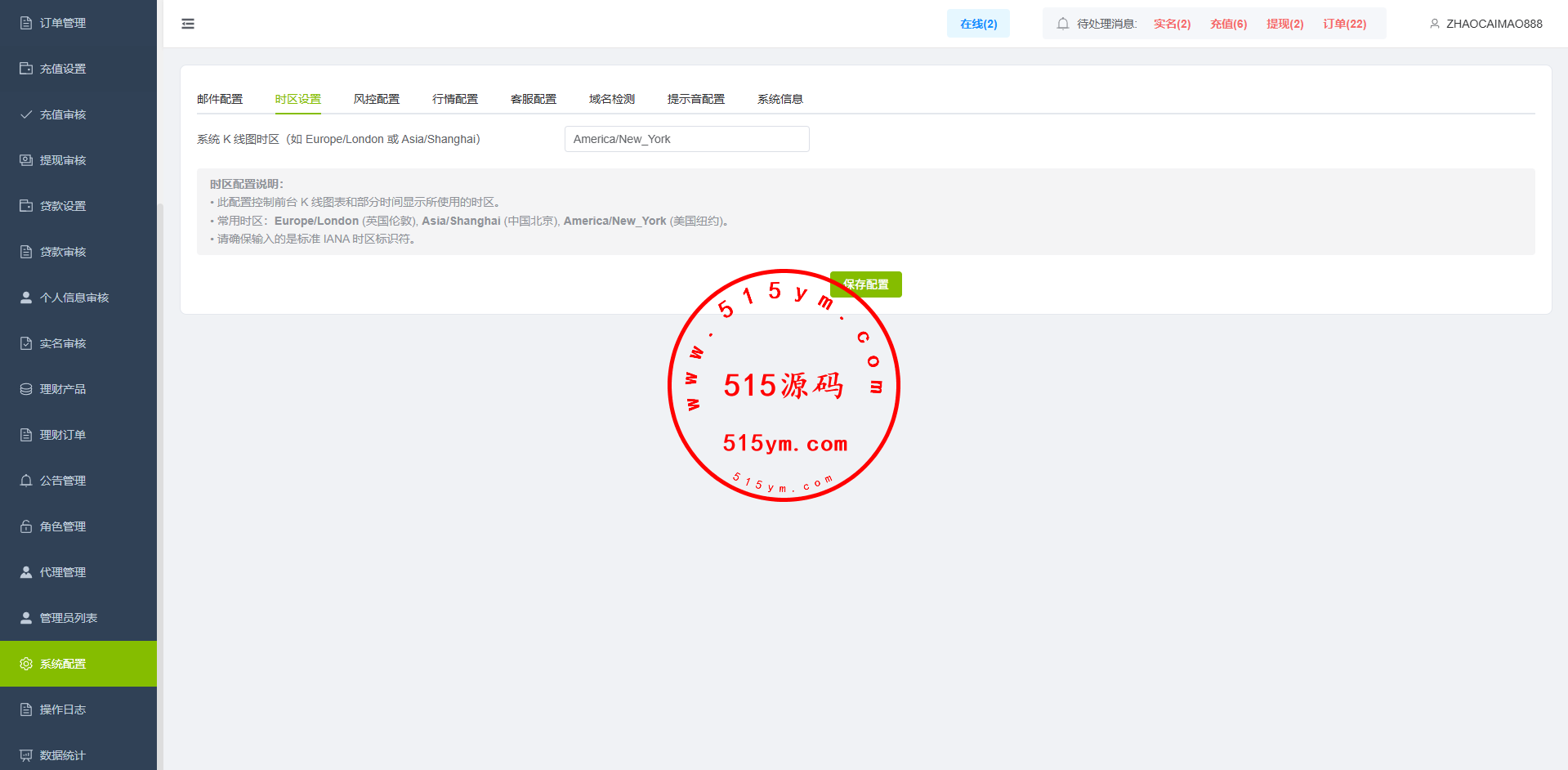Go to the 系统信息 tab

click(x=780, y=99)
